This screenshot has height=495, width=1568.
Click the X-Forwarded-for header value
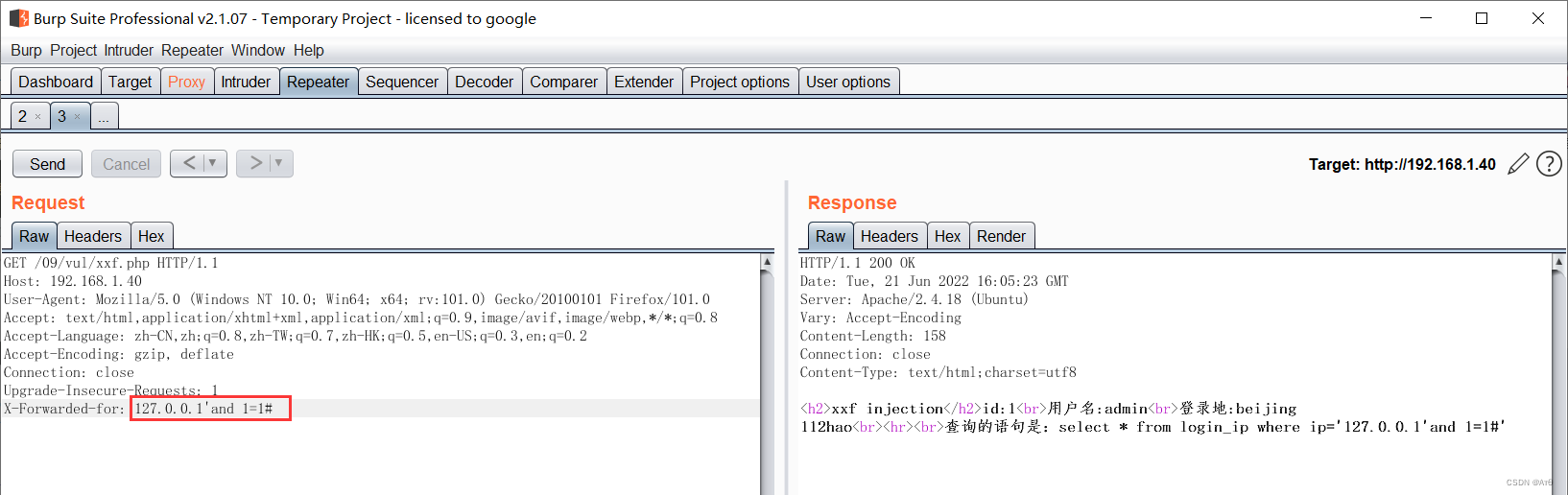(x=203, y=409)
